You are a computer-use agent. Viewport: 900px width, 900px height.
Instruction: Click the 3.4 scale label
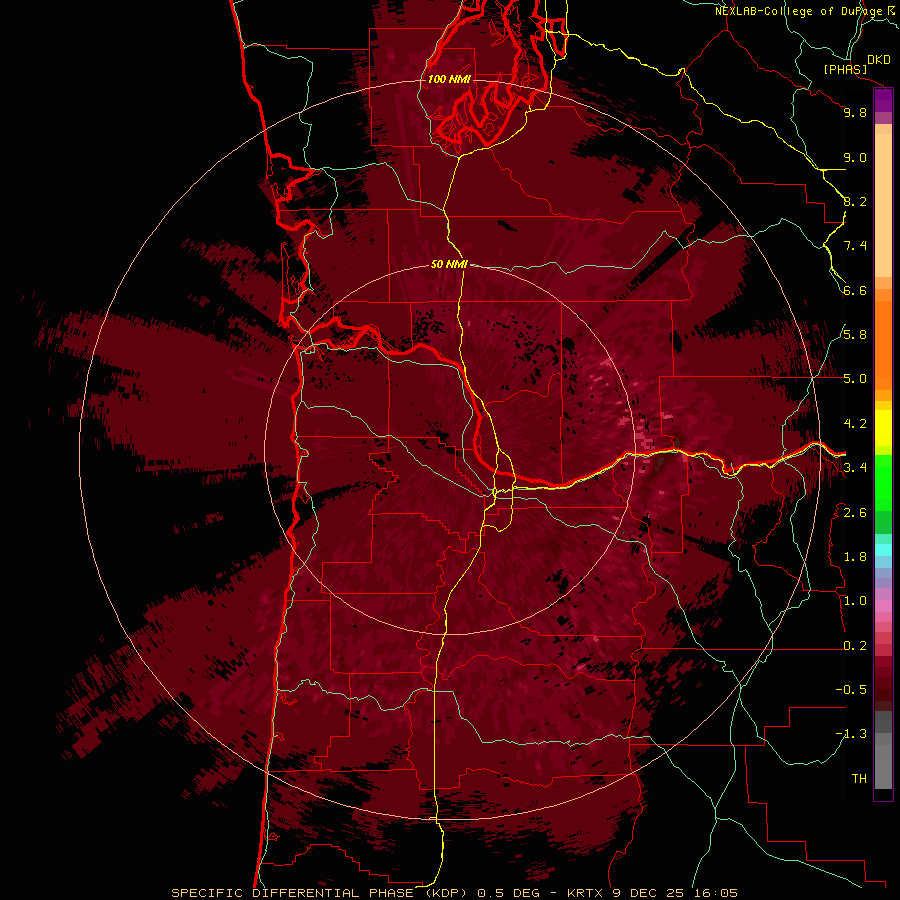855,468
